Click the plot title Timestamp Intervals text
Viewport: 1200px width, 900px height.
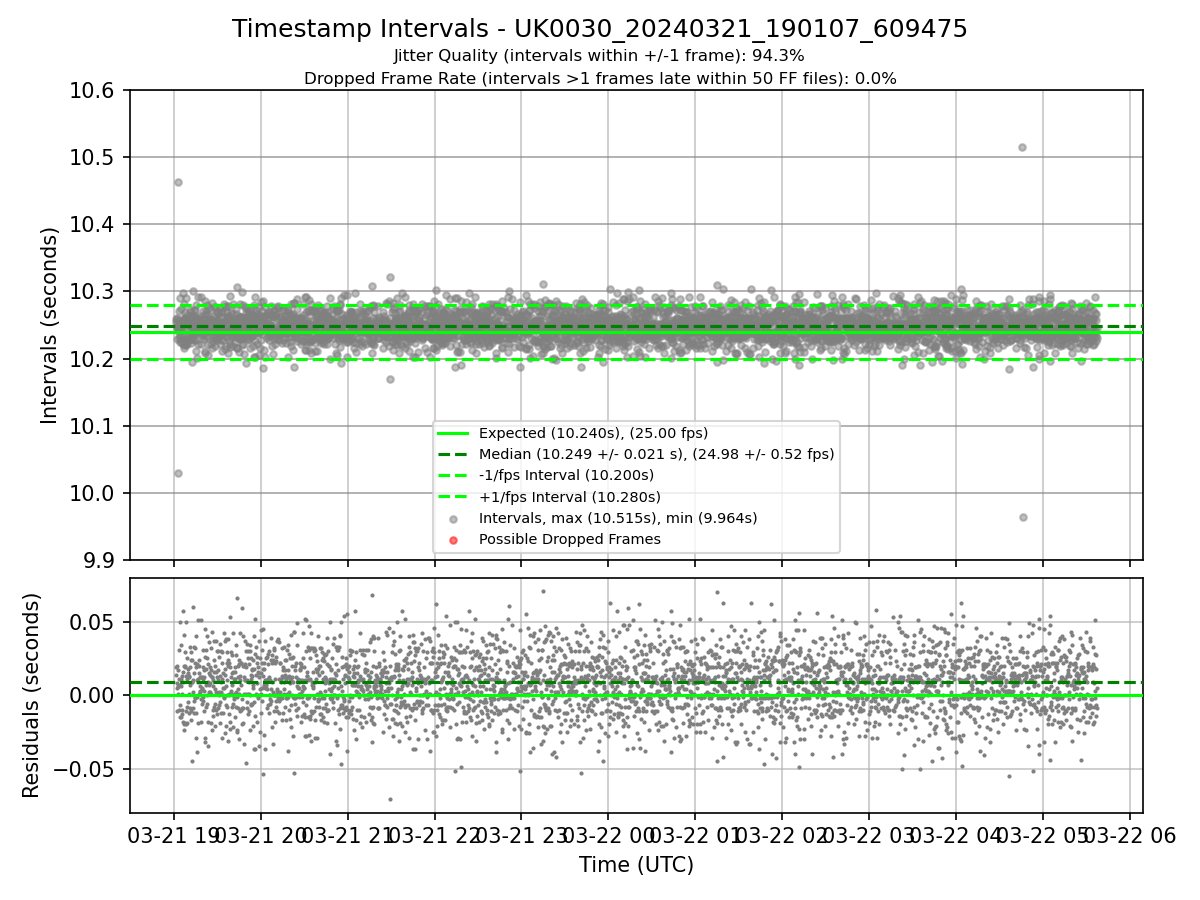(600, 29)
